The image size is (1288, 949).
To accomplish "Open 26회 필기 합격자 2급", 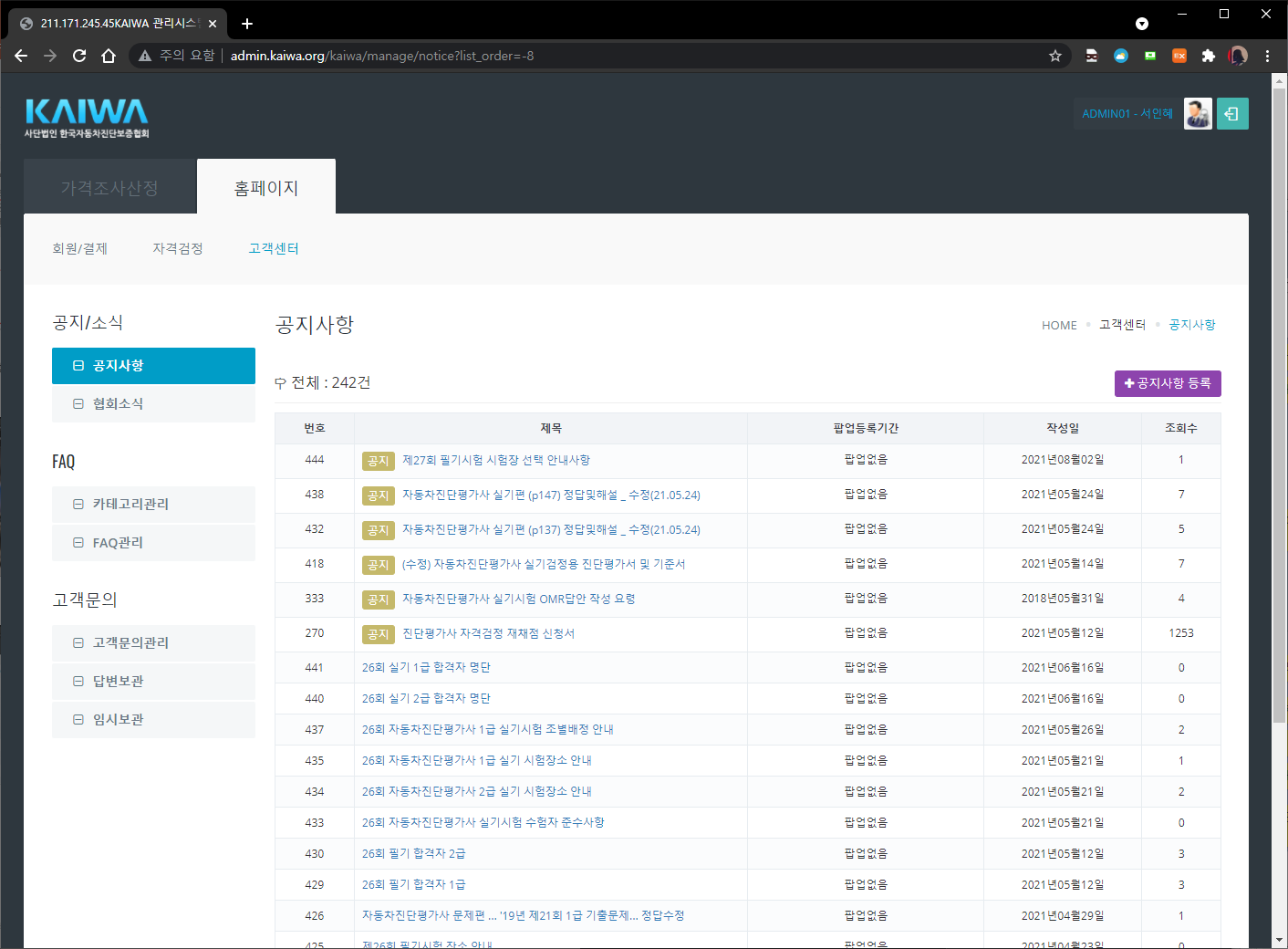I will coord(413,854).
